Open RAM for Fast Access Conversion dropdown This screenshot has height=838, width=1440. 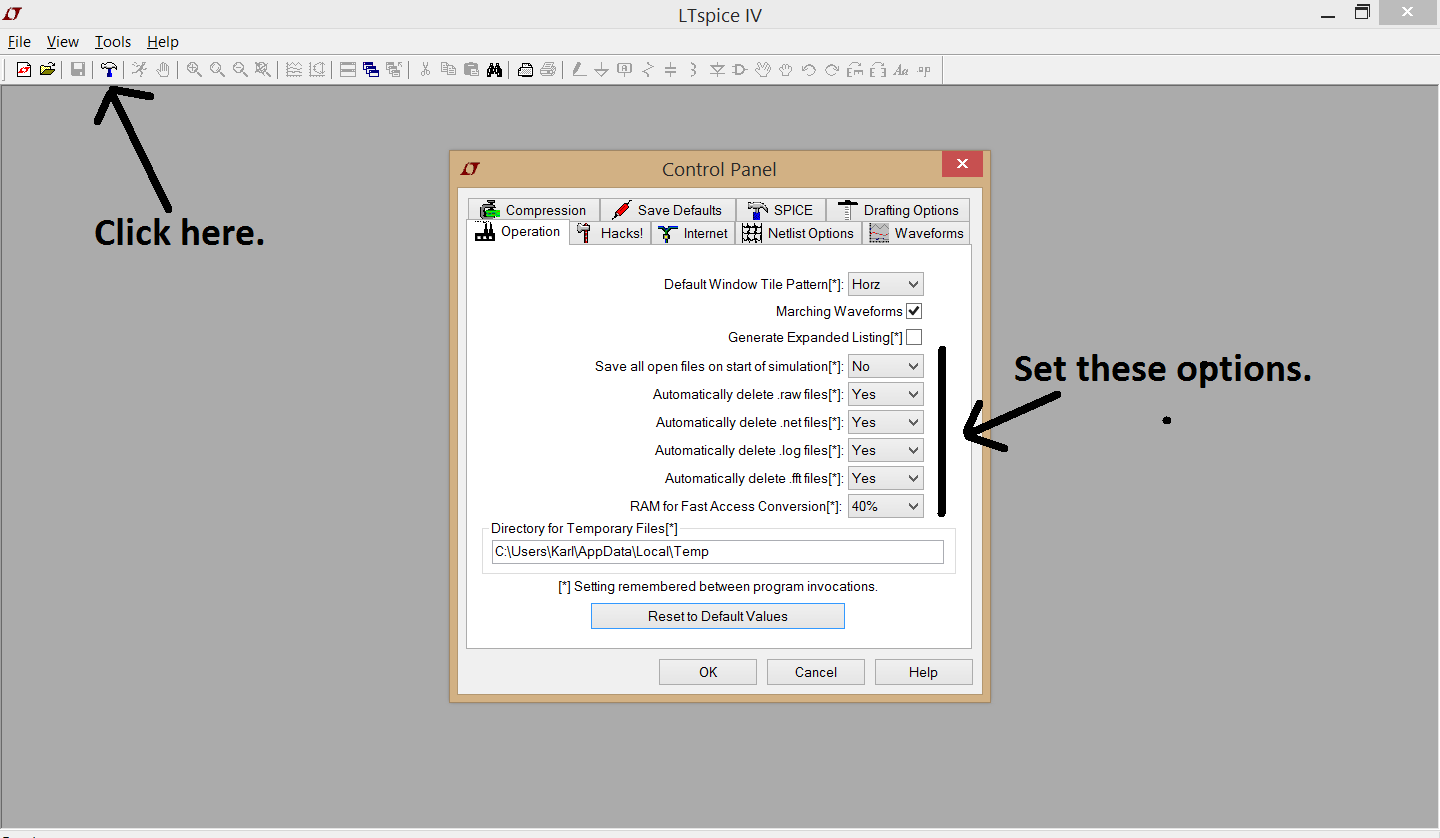(x=886, y=506)
